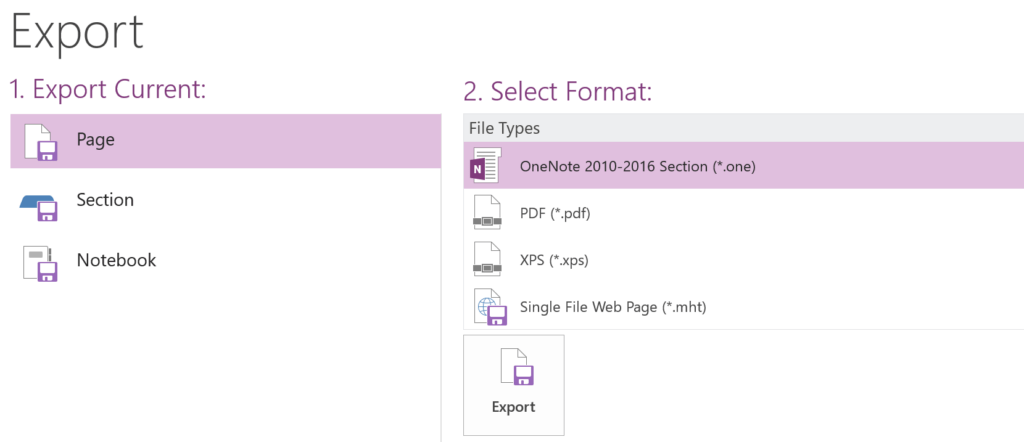Choose the Notebook label to export

[x=116, y=260]
